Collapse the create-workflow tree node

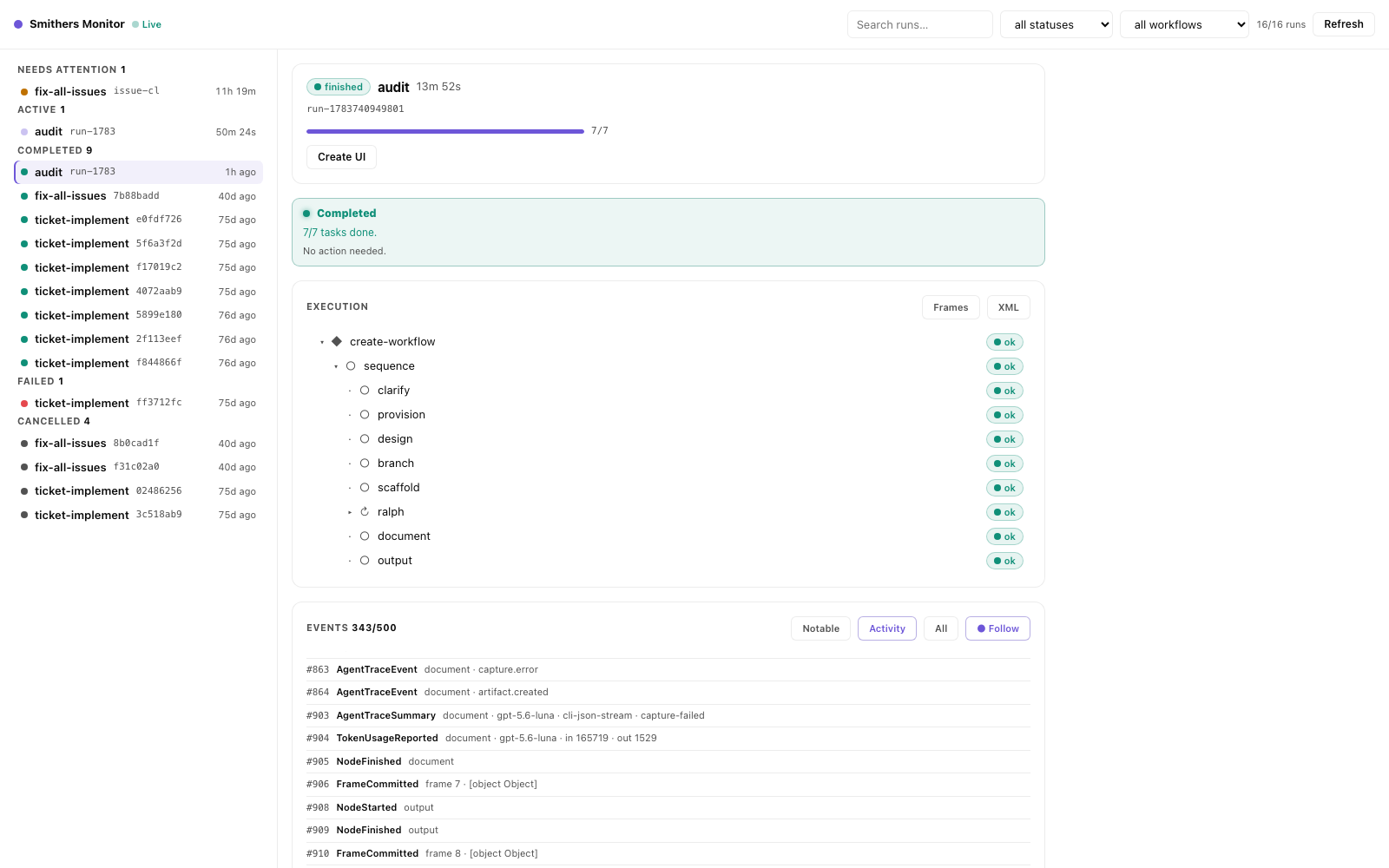pyautogui.click(x=322, y=342)
